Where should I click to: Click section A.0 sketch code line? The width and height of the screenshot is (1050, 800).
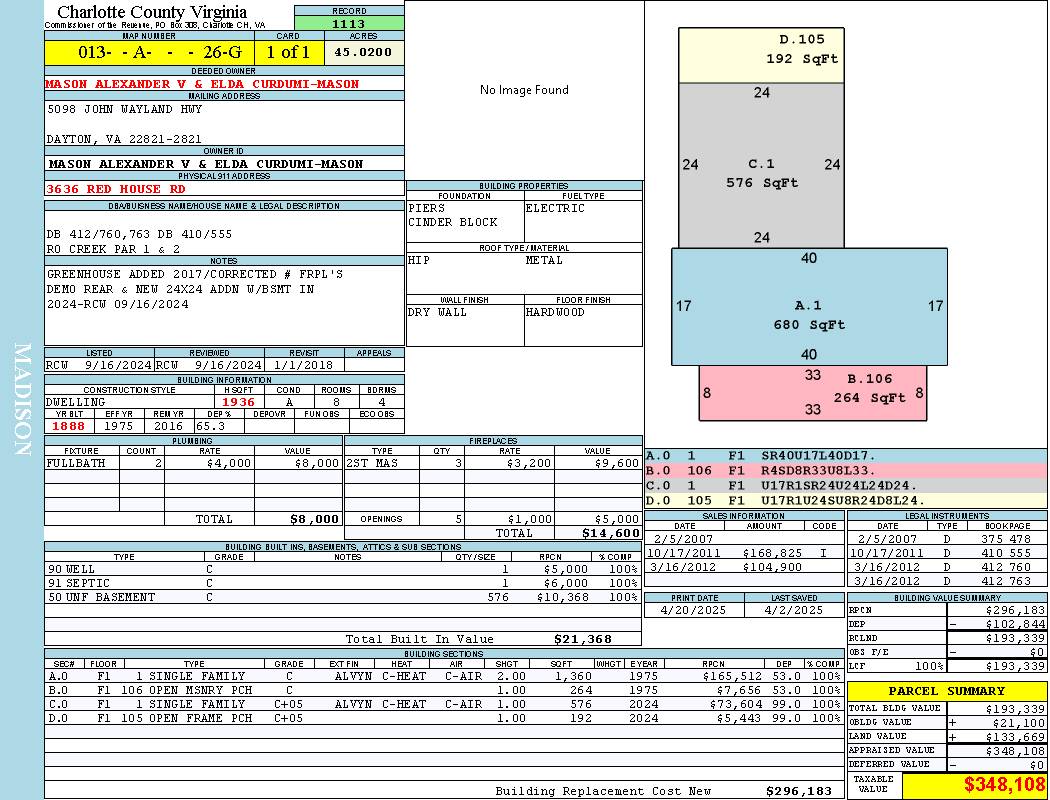[846, 456]
